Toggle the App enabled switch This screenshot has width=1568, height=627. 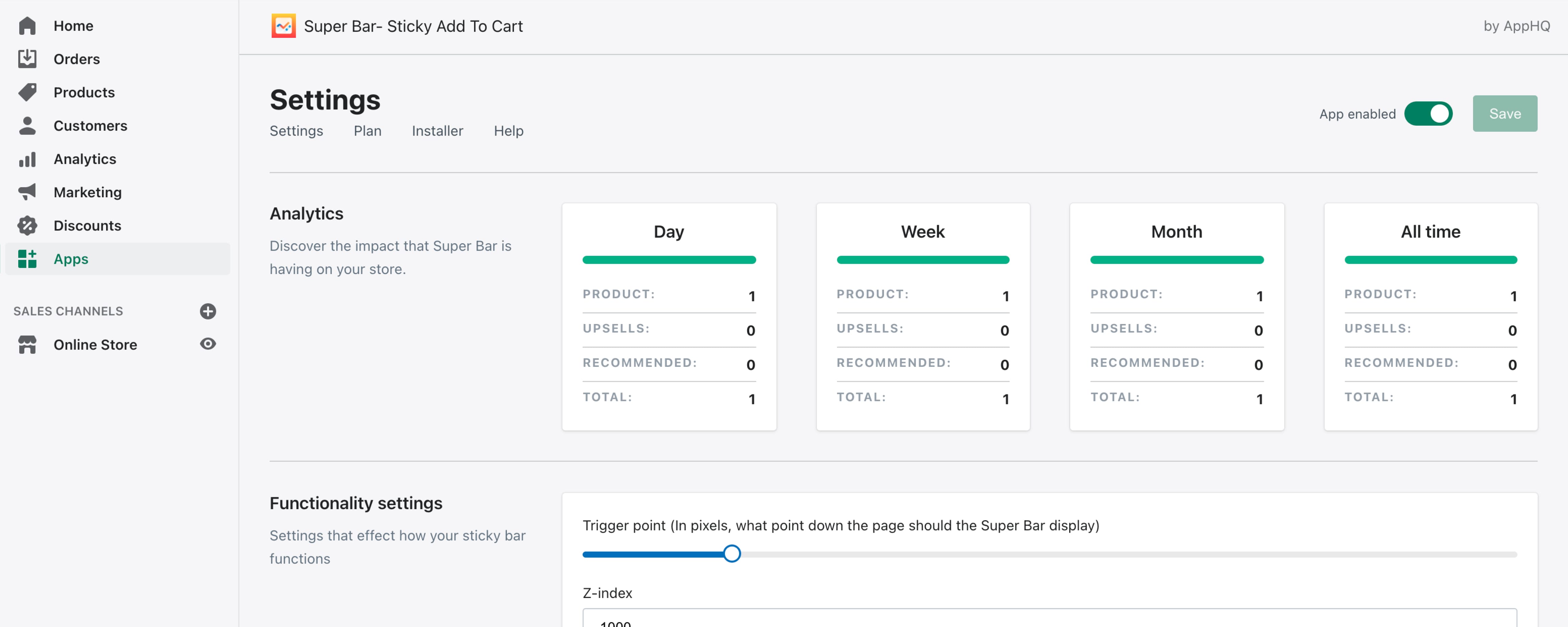[x=1427, y=114]
